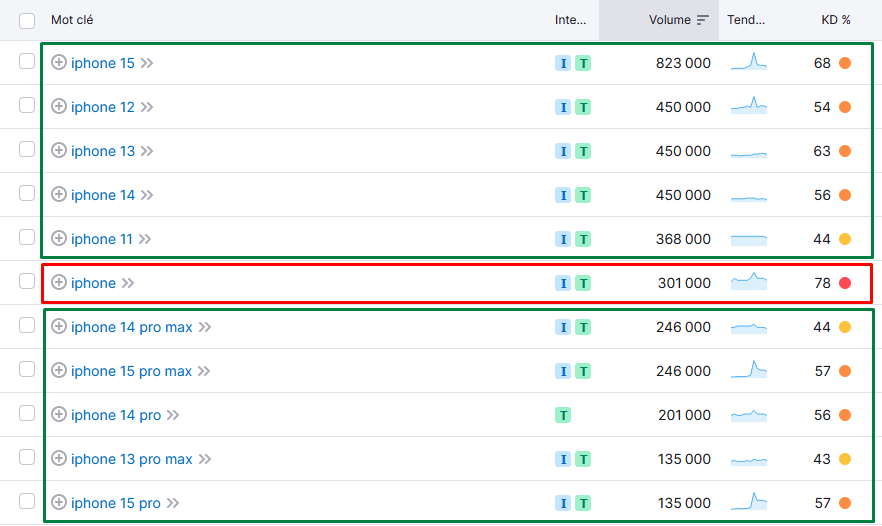Click Informational badge for iphone 13 pro max
882x526 pixels.
(563, 459)
